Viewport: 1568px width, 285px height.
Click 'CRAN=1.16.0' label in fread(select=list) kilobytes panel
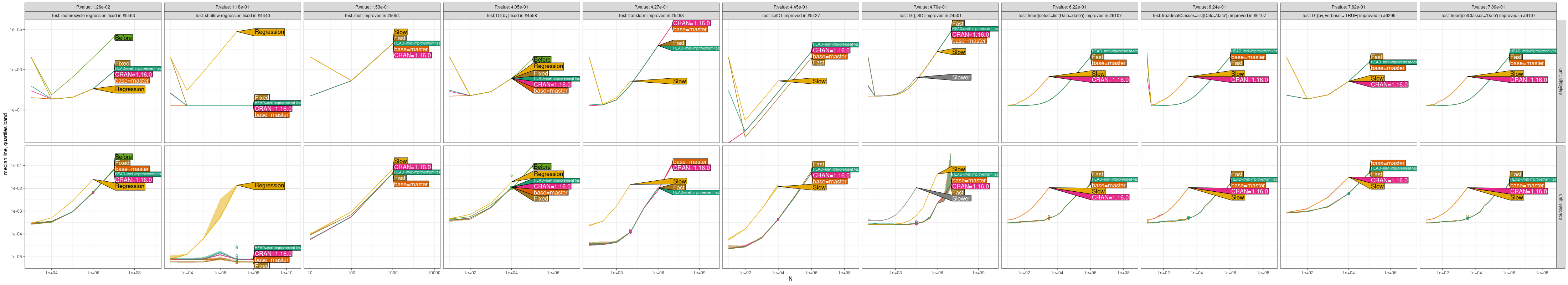pos(1110,80)
